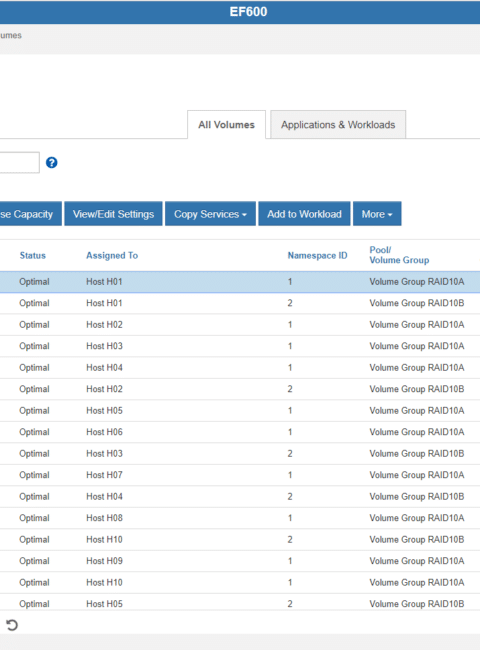
Task: Select Host H04 row in RAID10A
Action: click(x=240, y=368)
